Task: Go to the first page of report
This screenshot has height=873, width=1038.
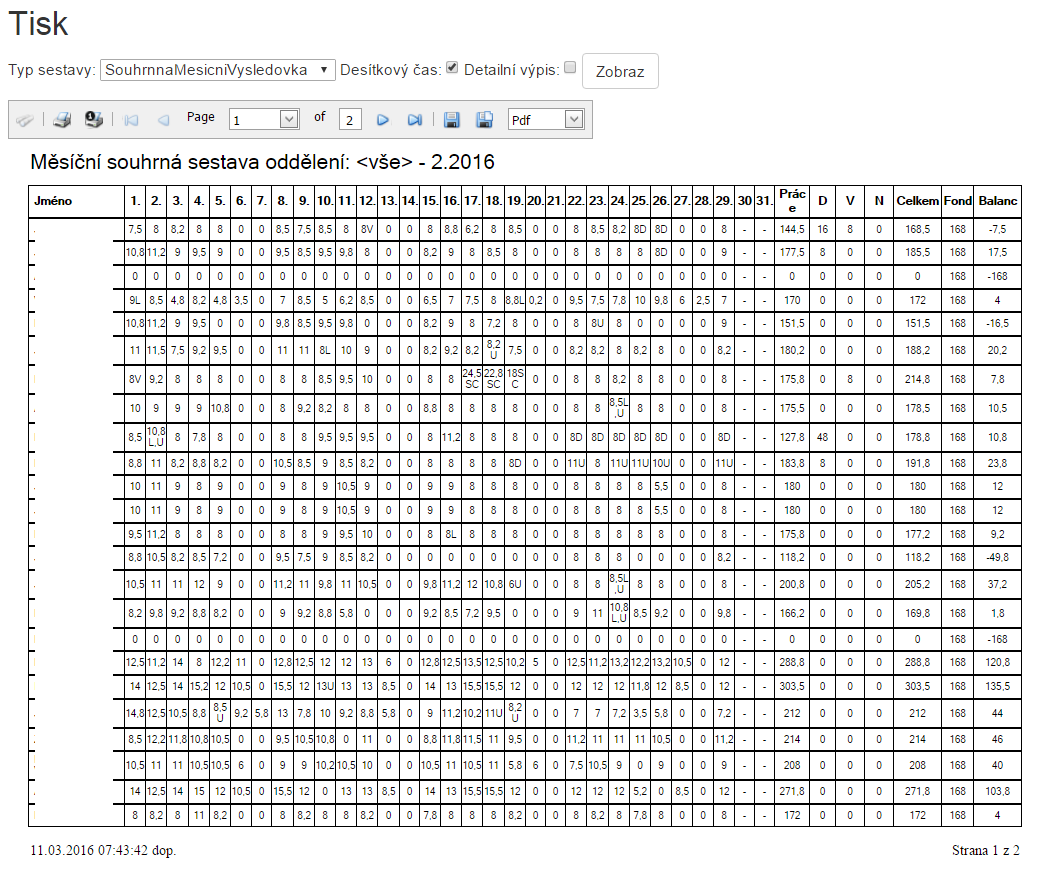Action: [x=131, y=120]
